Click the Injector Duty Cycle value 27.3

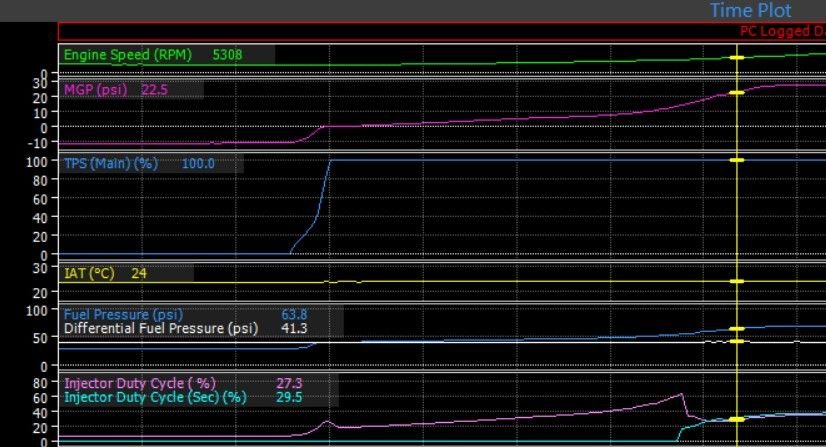(289, 383)
